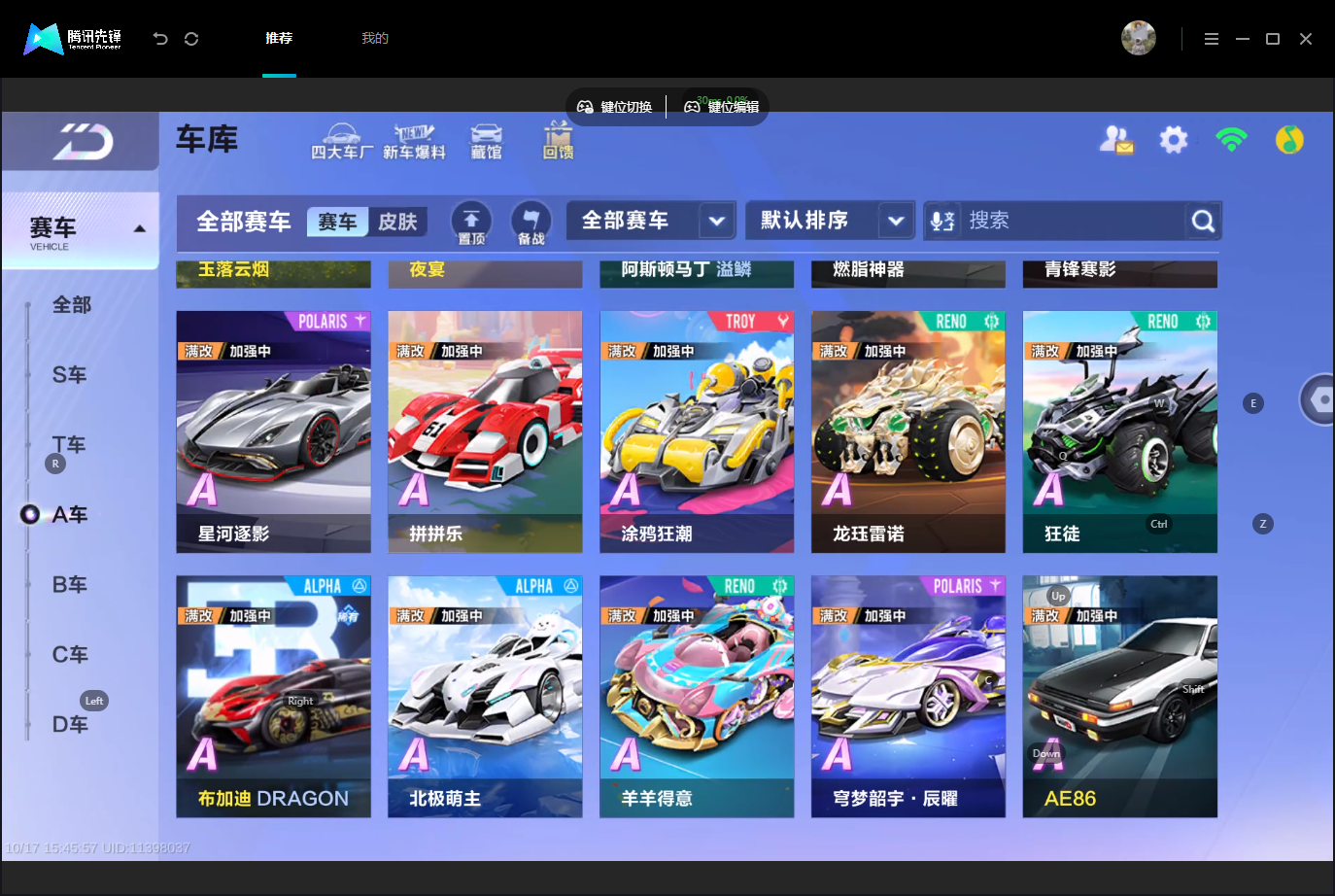Image resolution: width=1335 pixels, height=896 pixels.
Task: Open the 四大车厂 manufacturers icon
Action: pyautogui.click(x=341, y=142)
